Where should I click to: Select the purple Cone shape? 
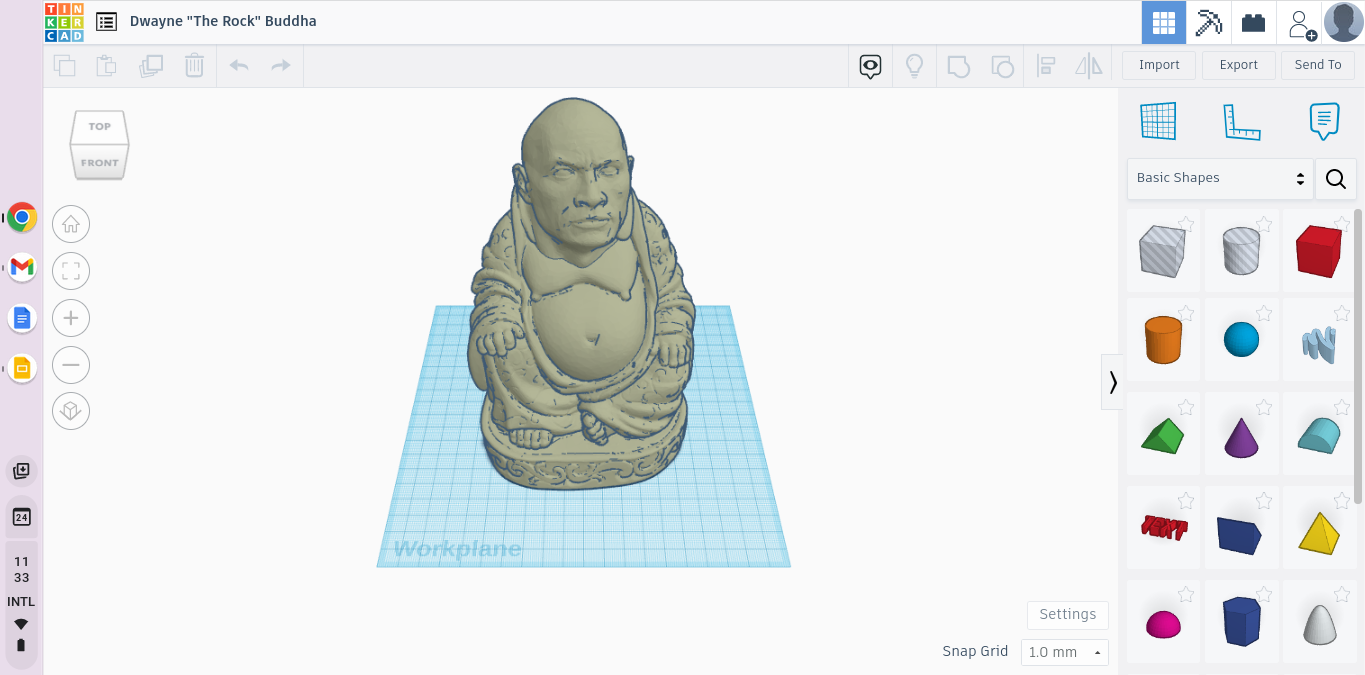click(1241, 437)
